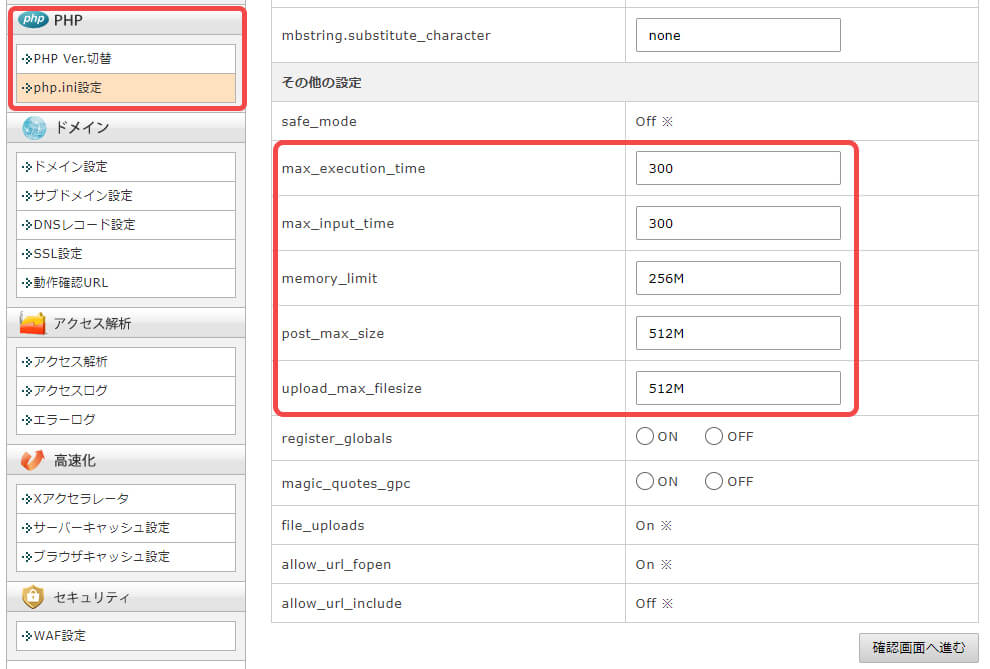The width and height of the screenshot is (990, 669).
Task: Open エラーログ in the access section
Action: coord(64,420)
